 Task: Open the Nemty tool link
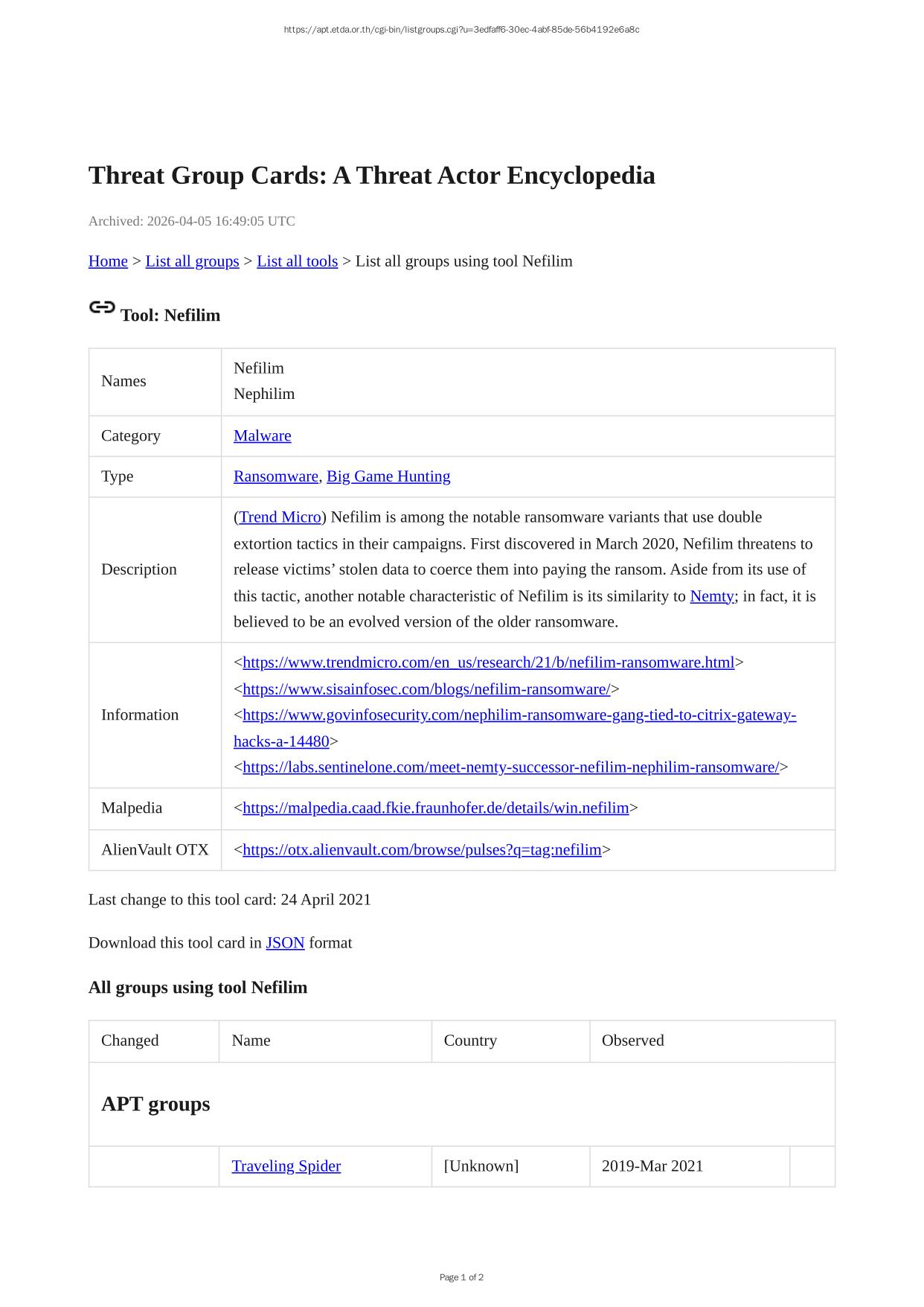(x=711, y=596)
